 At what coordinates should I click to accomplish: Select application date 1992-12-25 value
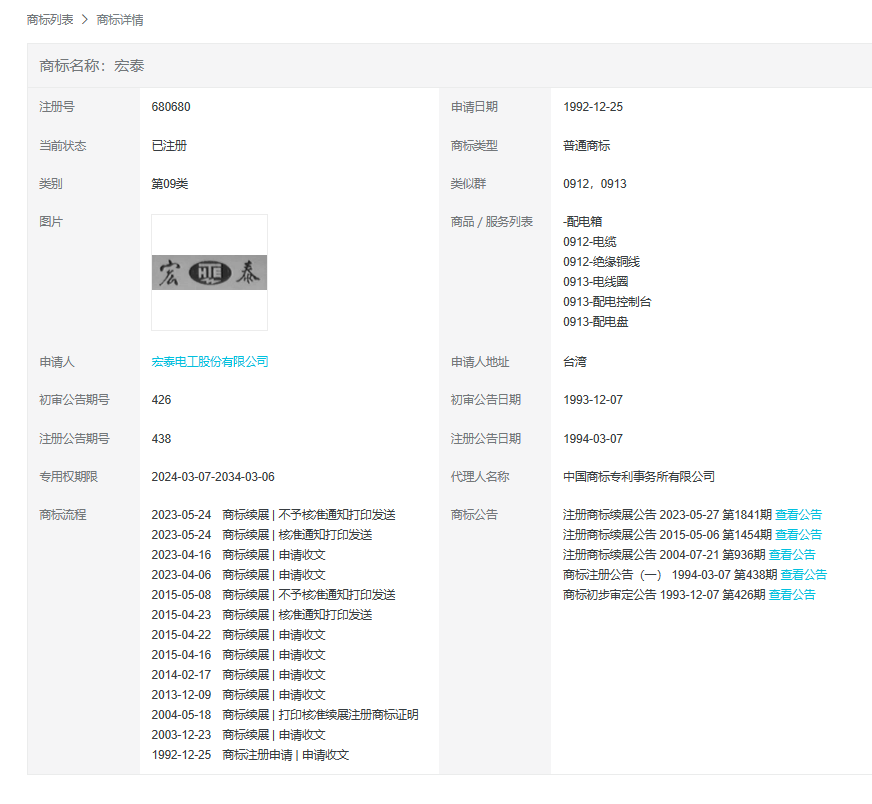click(593, 107)
